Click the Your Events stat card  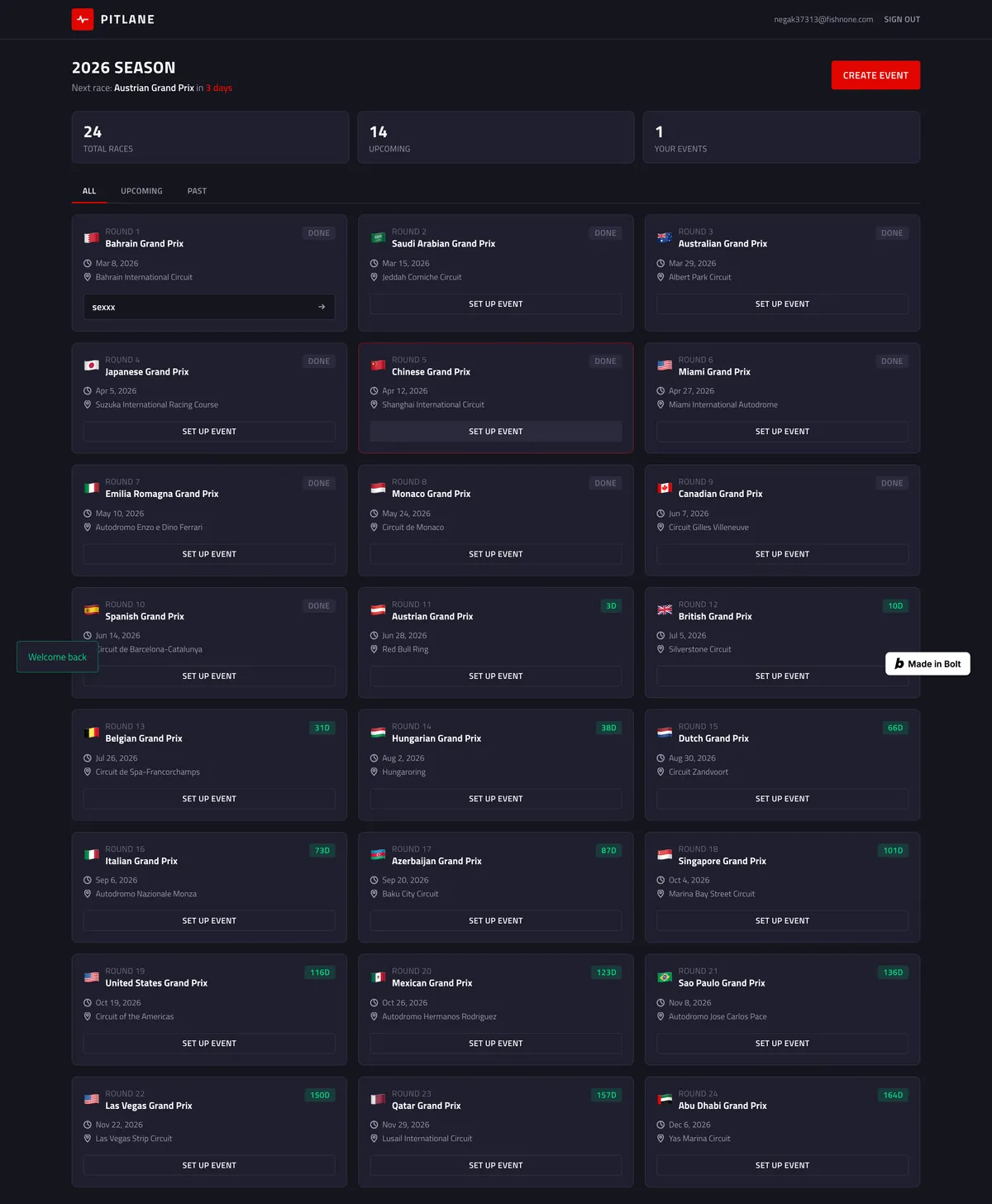tap(781, 137)
